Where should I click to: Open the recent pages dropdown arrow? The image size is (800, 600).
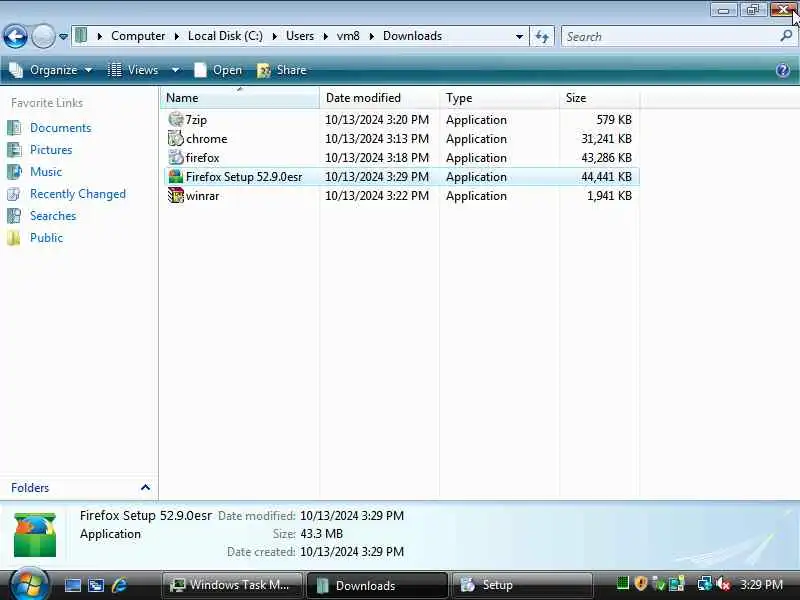click(x=63, y=37)
